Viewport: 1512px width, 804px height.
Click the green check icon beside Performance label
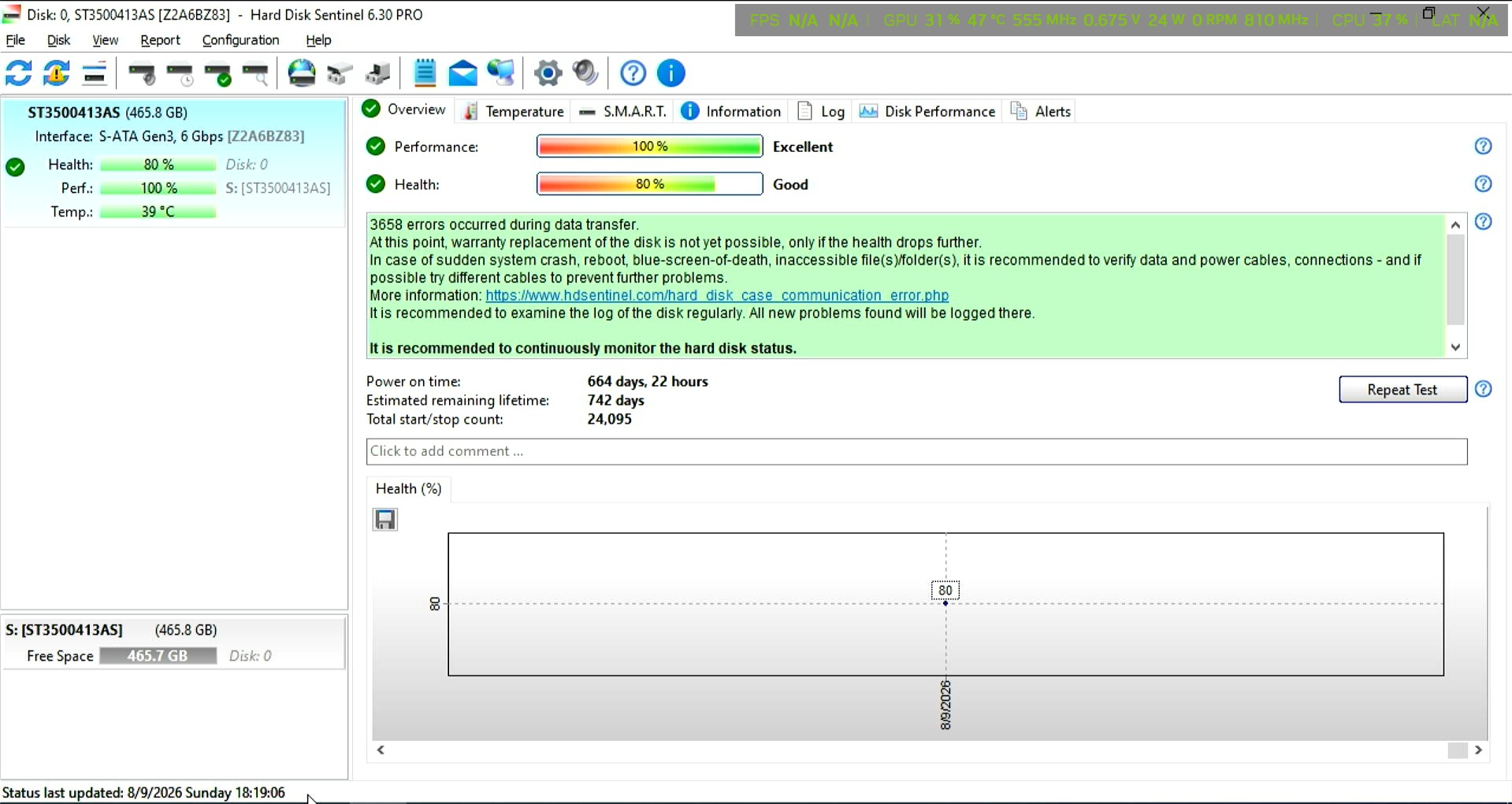376,146
